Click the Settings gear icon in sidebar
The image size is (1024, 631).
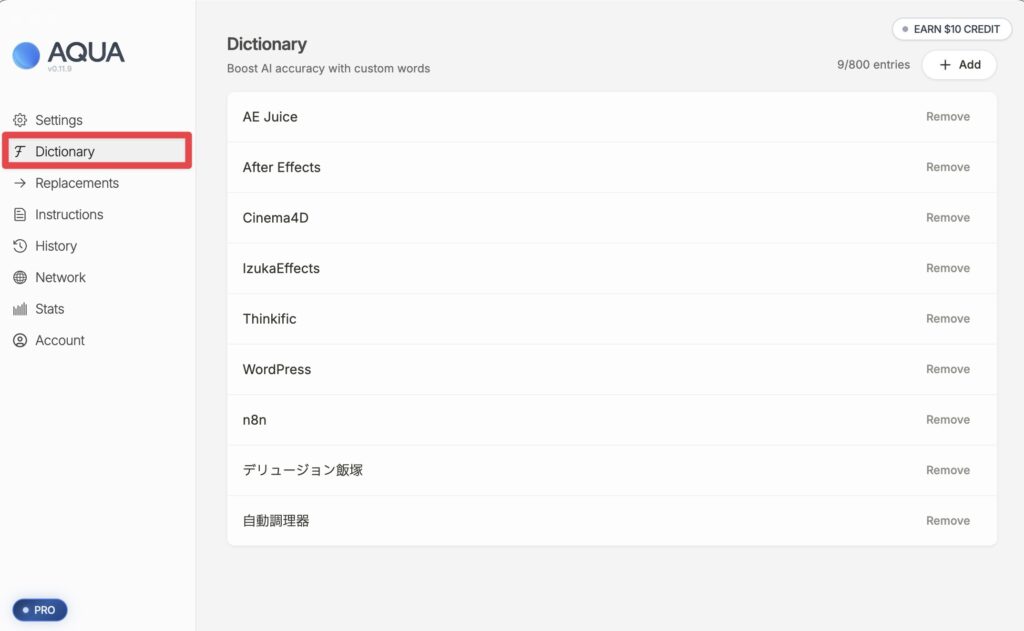[20, 120]
